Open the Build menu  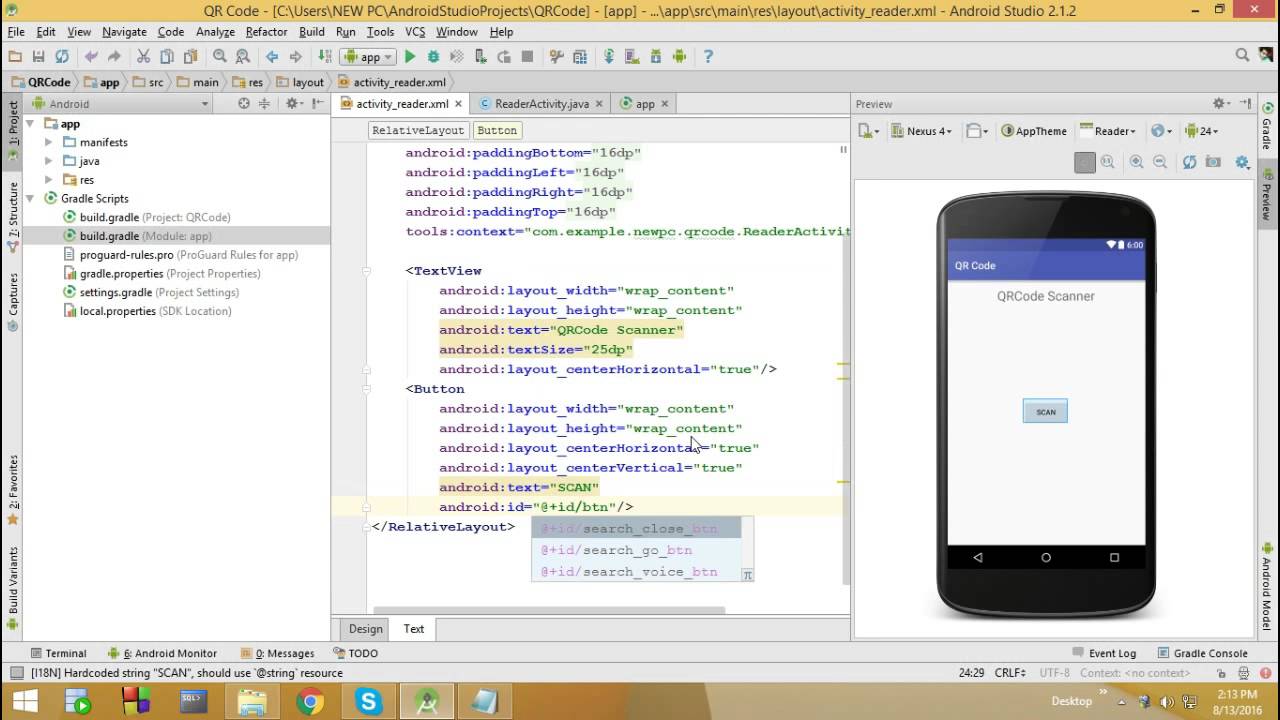(312, 32)
